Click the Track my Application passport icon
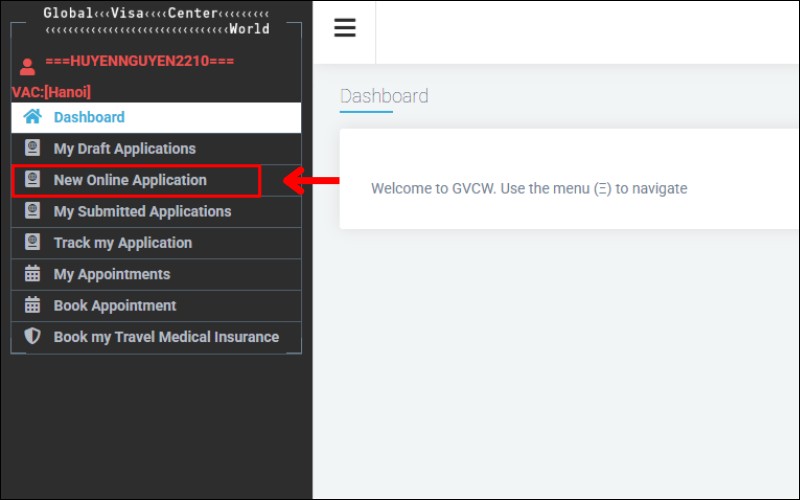This screenshot has width=800, height=500. coord(32,243)
